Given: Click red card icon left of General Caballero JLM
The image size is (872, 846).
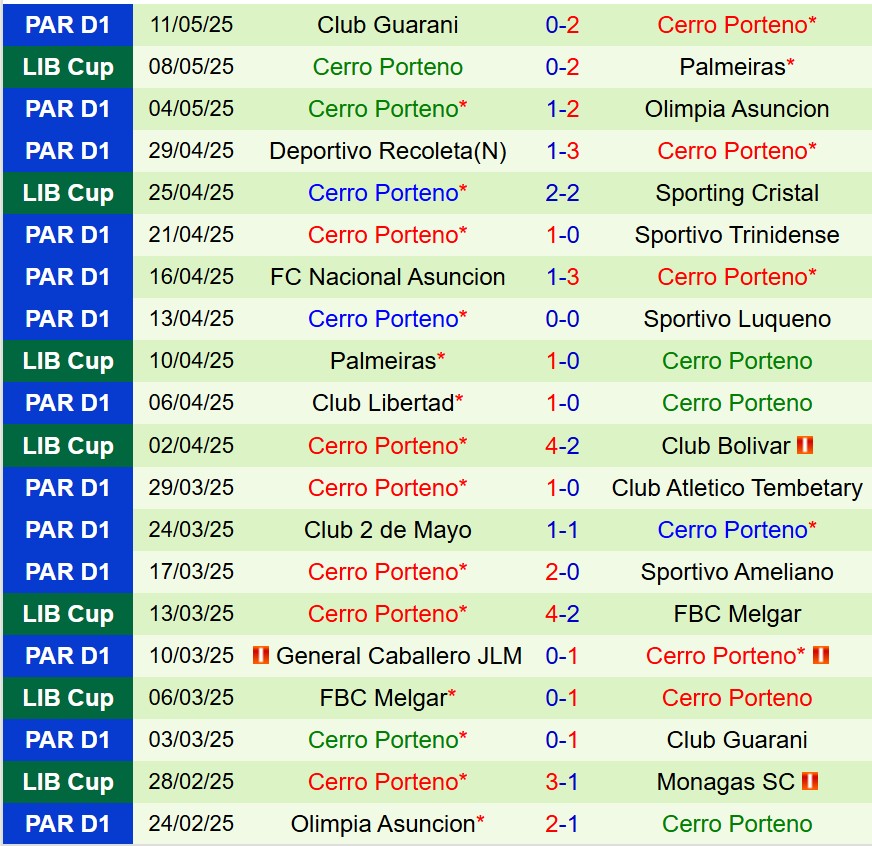Looking at the screenshot, I should coord(261,656).
